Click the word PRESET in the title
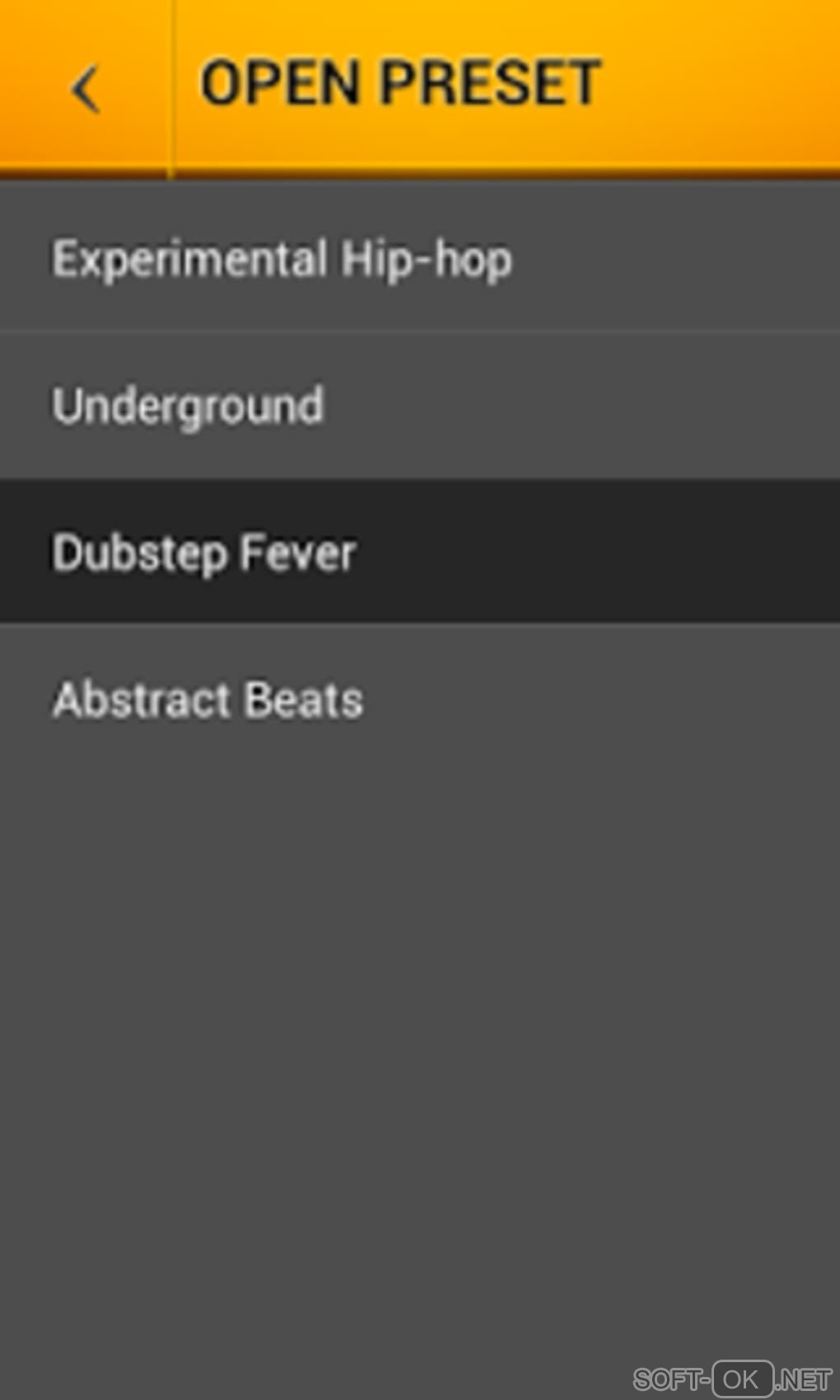Image resolution: width=840 pixels, height=1400 pixels. [x=491, y=84]
